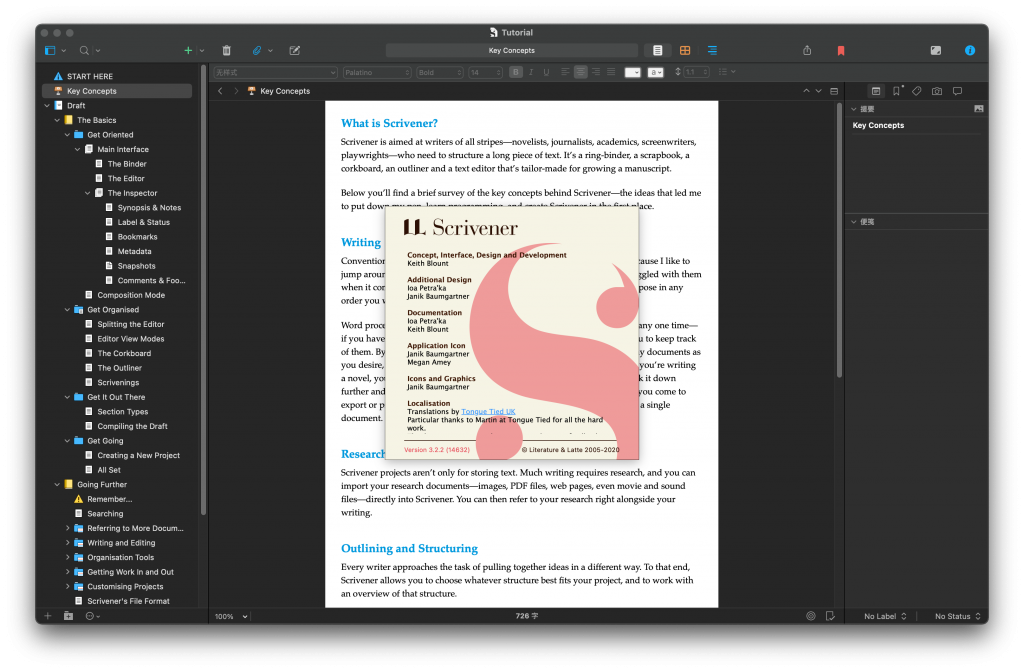This screenshot has height=671, width=1024.
Task: Go to previous document with up arrow
Action: pyautogui.click(x=807, y=91)
